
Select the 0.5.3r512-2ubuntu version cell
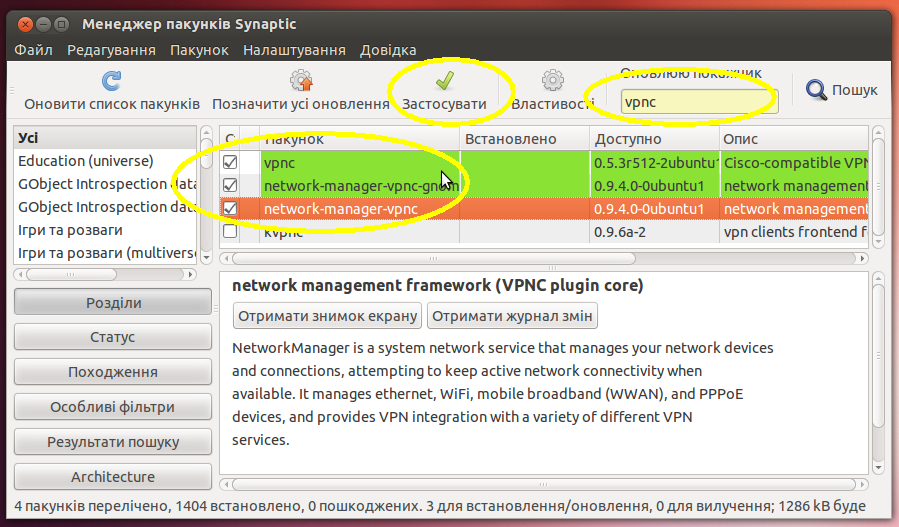654,163
